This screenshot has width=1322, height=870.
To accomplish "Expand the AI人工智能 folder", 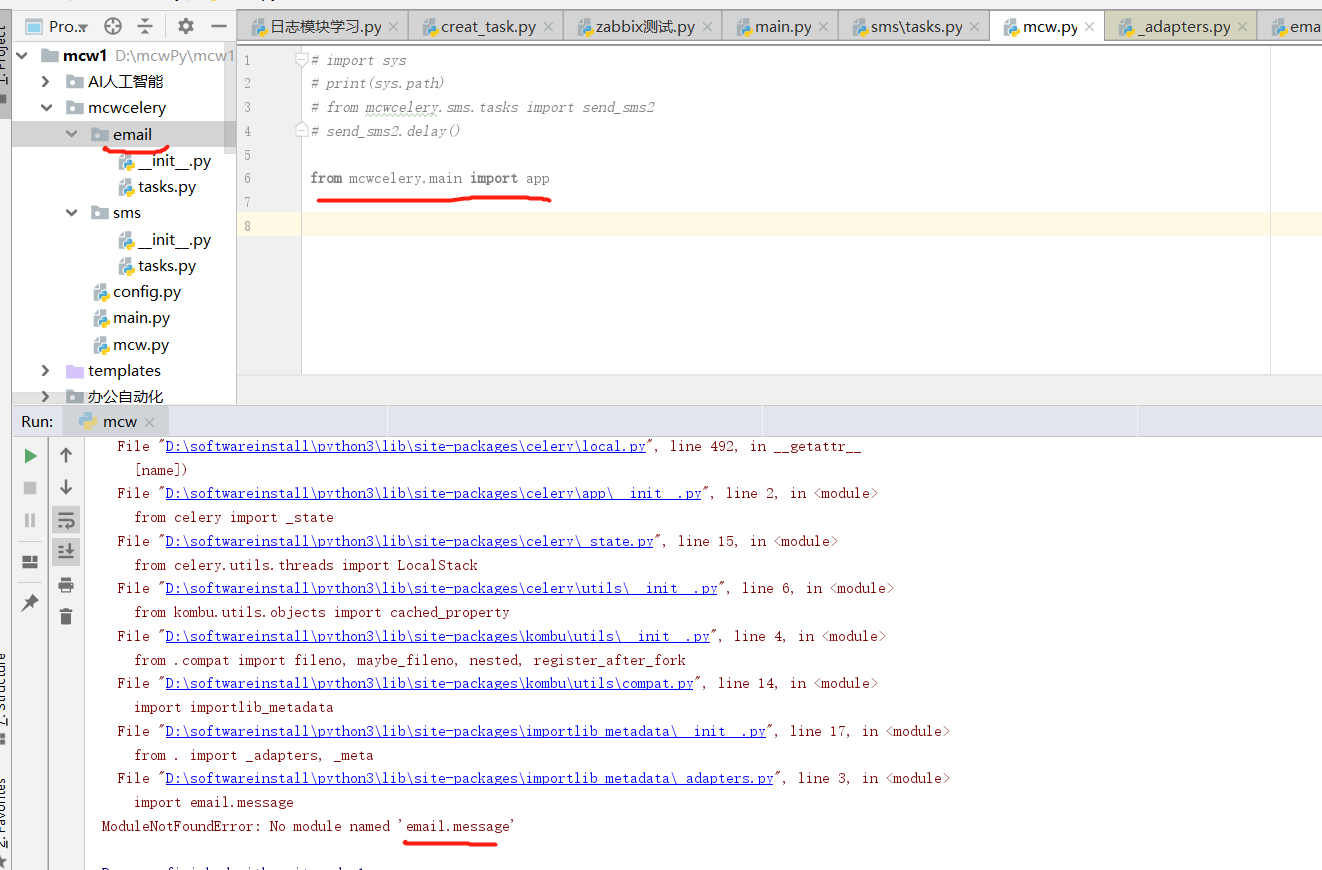I will pyautogui.click(x=46, y=82).
